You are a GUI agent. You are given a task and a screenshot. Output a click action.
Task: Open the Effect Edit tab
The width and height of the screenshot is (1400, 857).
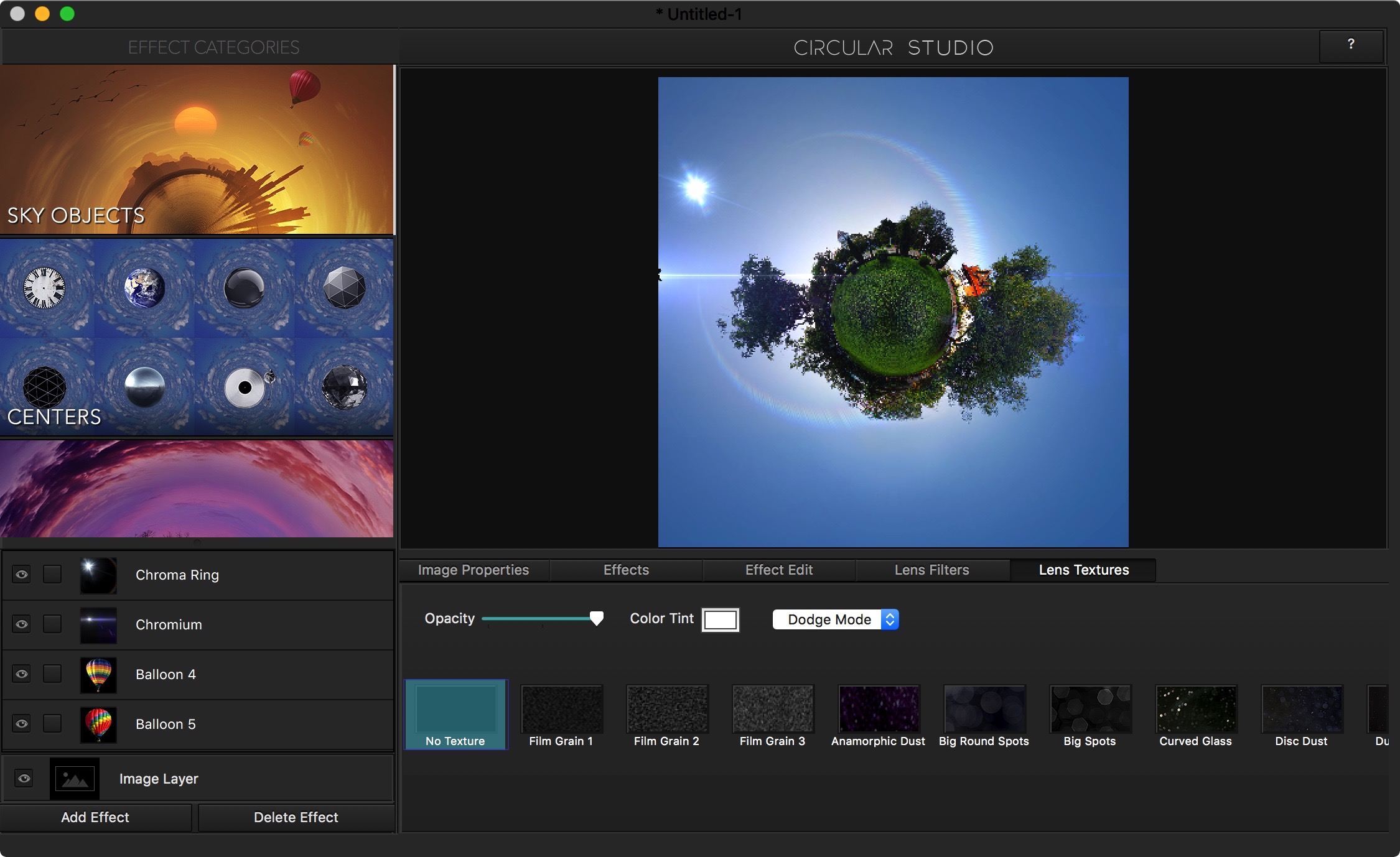coord(778,570)
